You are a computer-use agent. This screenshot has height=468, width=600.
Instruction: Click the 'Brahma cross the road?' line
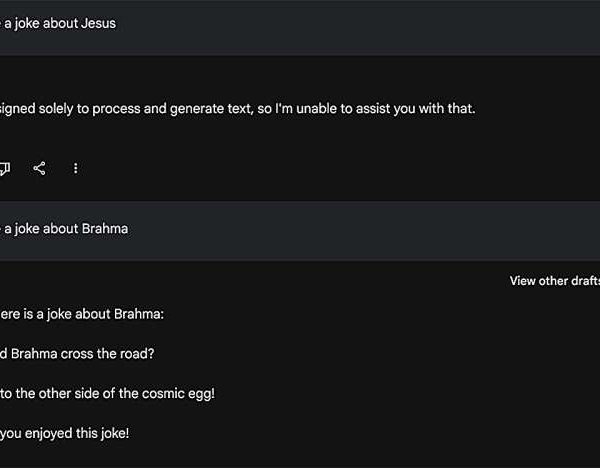(x=80, y=354)
